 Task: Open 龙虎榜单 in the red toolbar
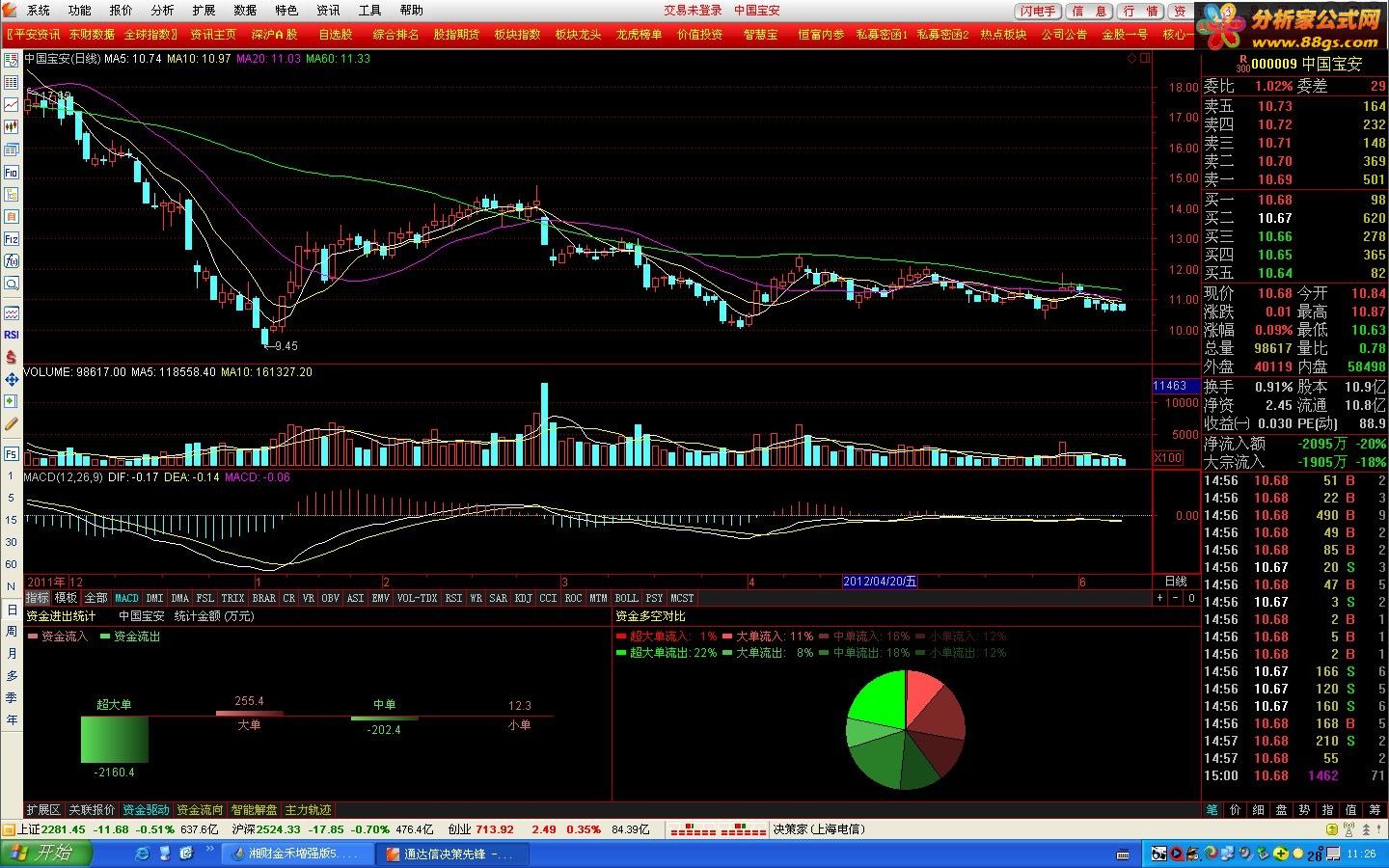click(x=640, y=34)
